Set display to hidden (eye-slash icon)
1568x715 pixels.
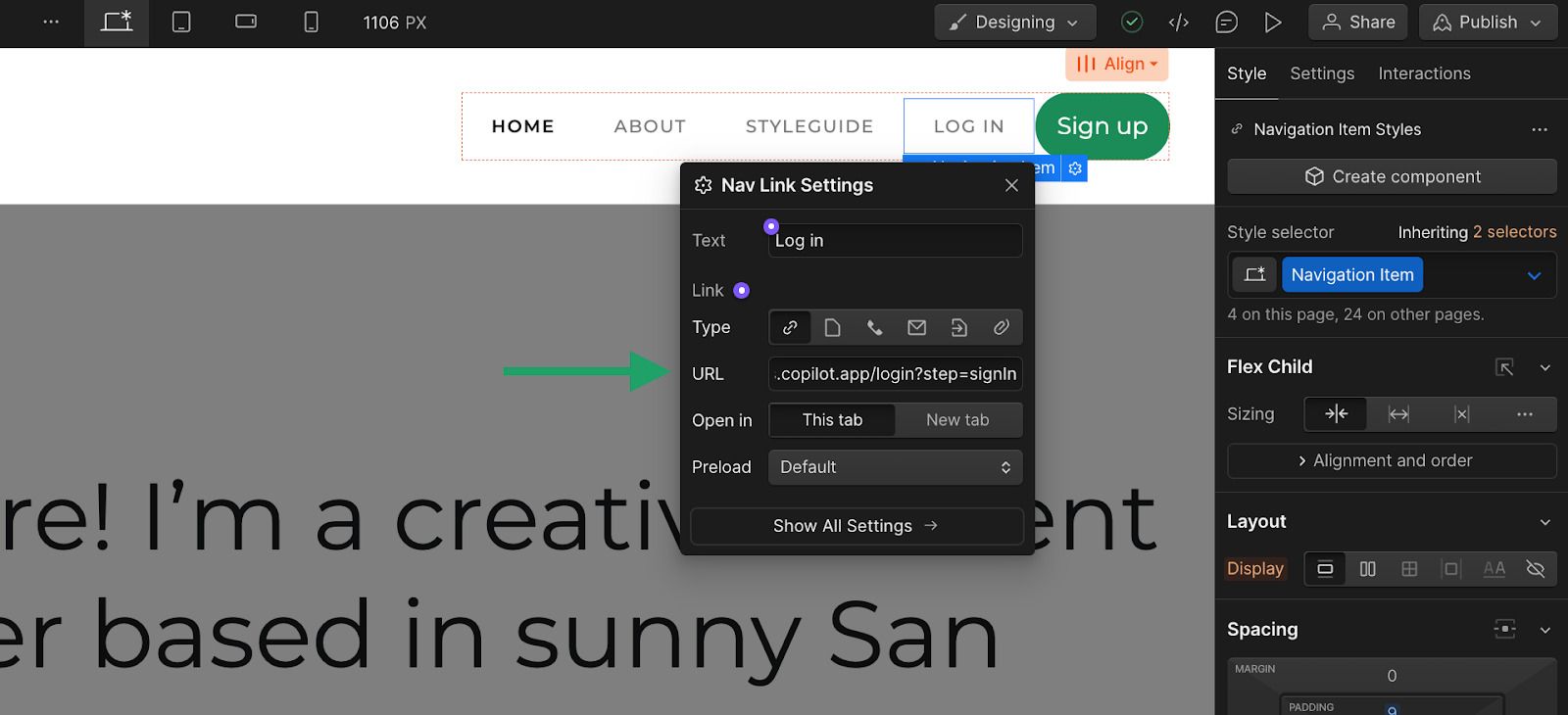tap(1535, 569)
